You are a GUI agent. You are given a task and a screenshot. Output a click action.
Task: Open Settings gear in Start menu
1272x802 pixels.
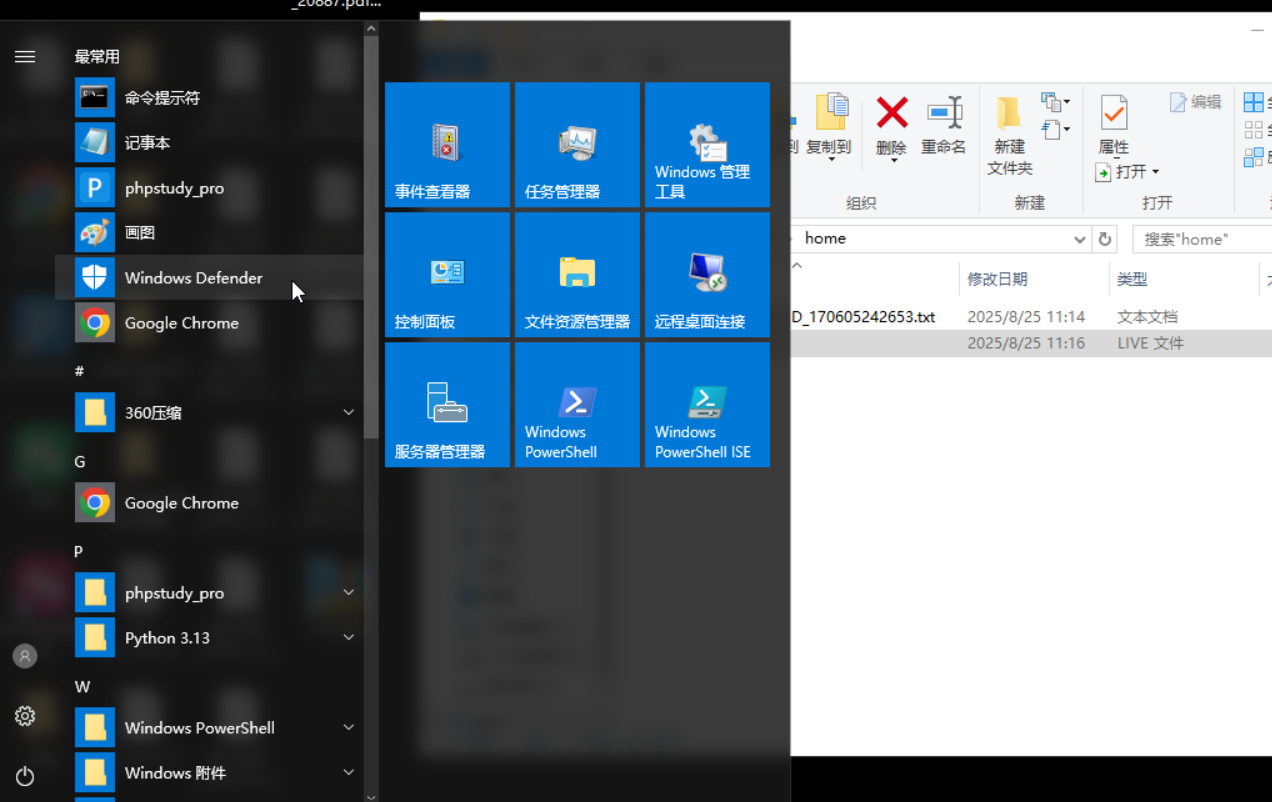[x=25, y=716]
